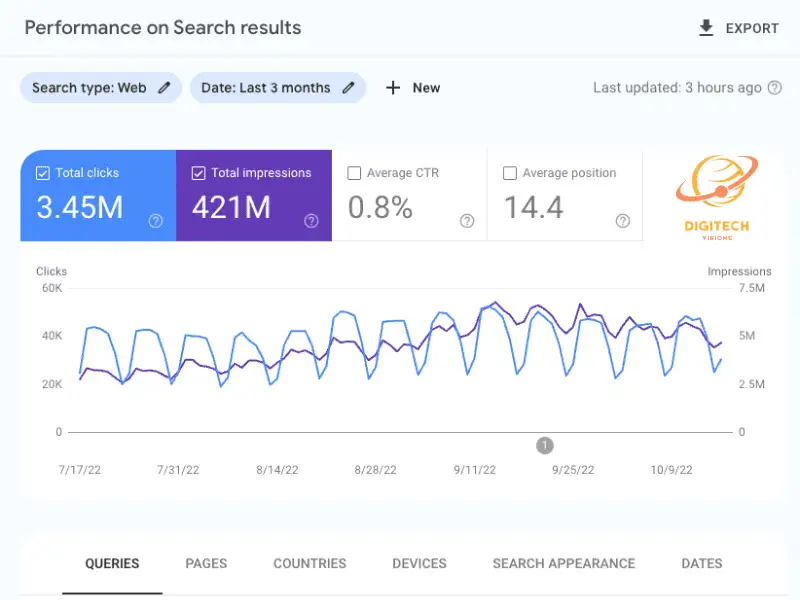Open the Search type: Web filter chip
Viewport: 800px width, 600px height.
pyautogui.click(x=101, y=88)
